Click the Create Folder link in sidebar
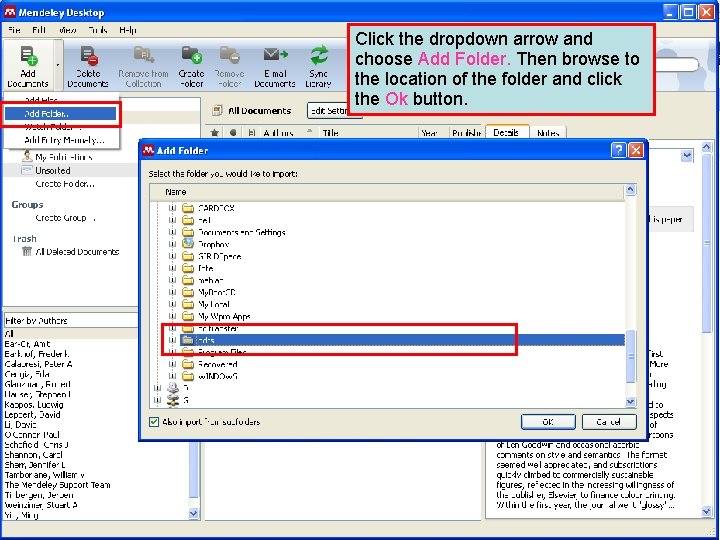This screenshot has width=720, height=540. click(65, 184)
